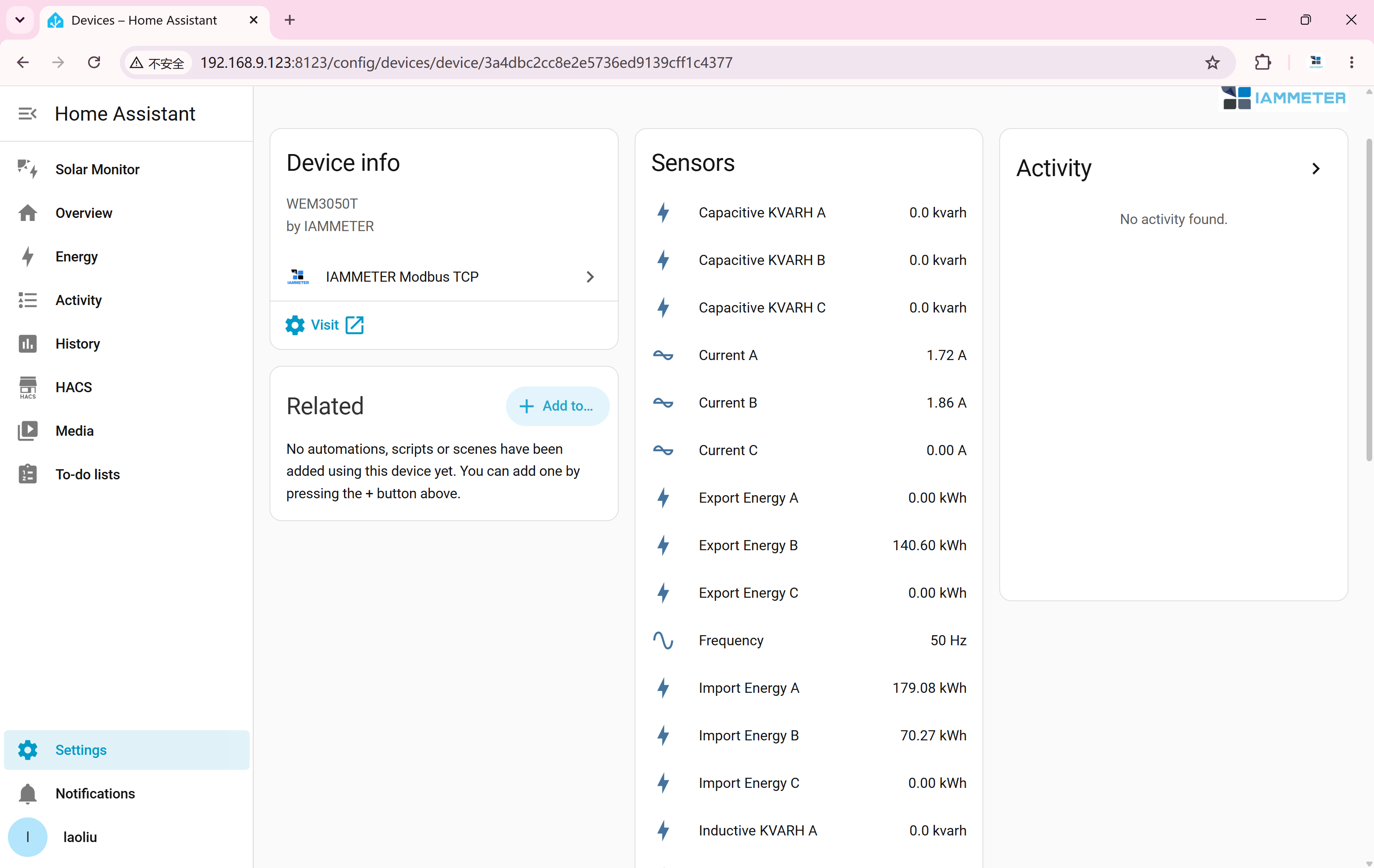Viewport: 1374px width, 868px height.
Task: Open the tab search dropdown arrow
Action: 20,20
